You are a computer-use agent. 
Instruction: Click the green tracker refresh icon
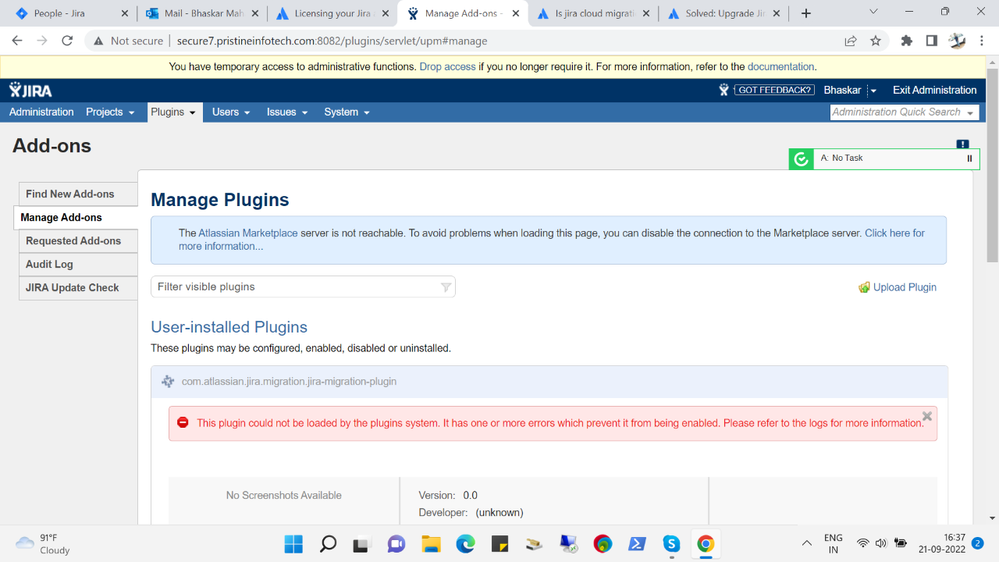(x=801, y=159)
